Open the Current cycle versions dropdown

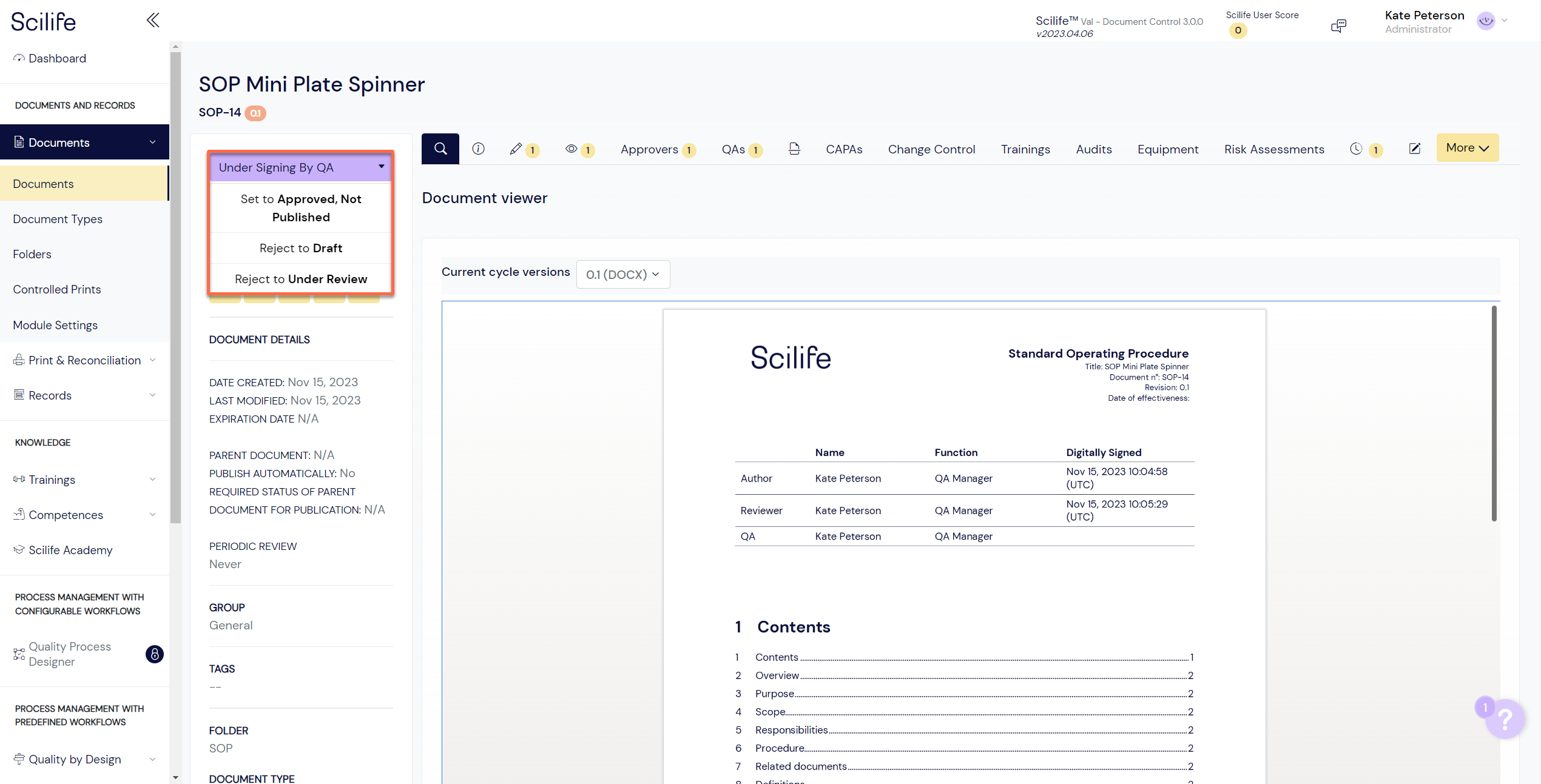[x=622, y=275]
